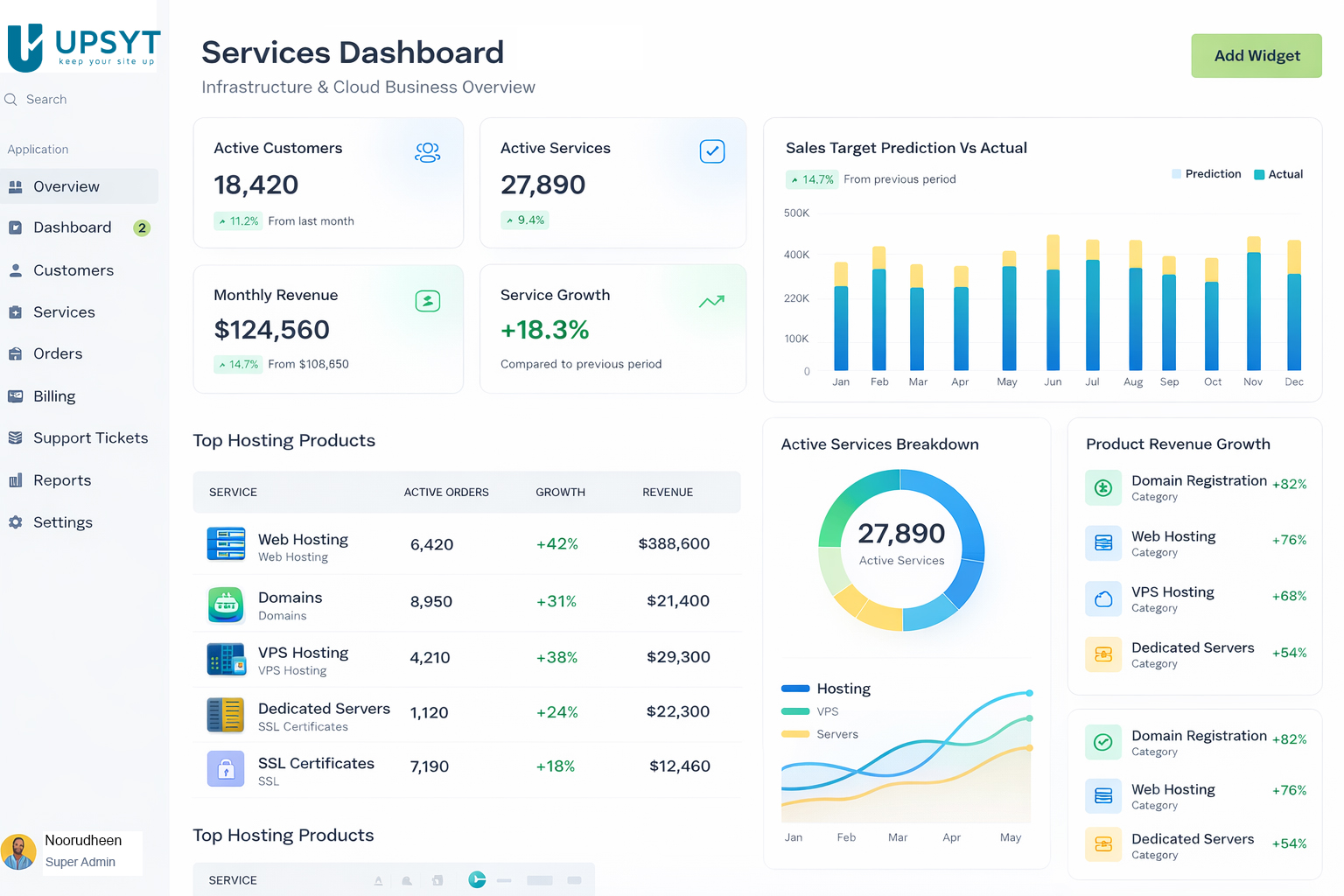1344x896 pixels.
Task: Click the Monthly Revenue dollar icon
Action: [x=427, y=301]
